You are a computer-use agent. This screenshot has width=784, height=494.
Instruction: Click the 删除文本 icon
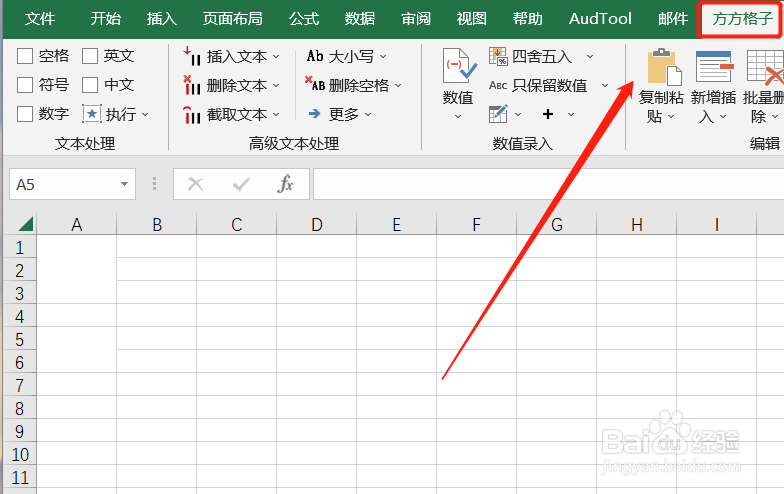pyautogui.click(x=192, y=86)
